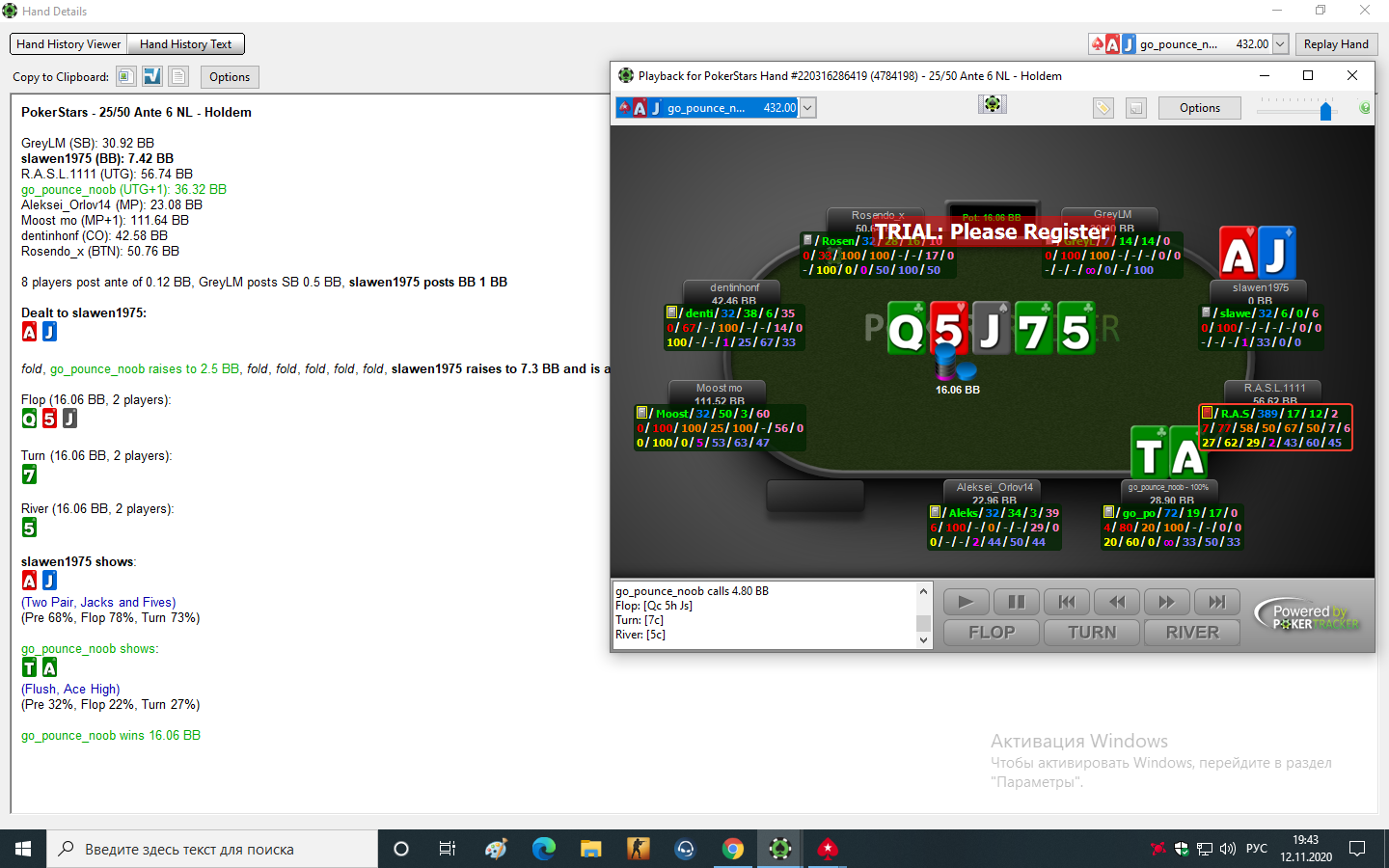Screen dimensions: 1389x868
Task: Play the hand replay
Action: 966,602
